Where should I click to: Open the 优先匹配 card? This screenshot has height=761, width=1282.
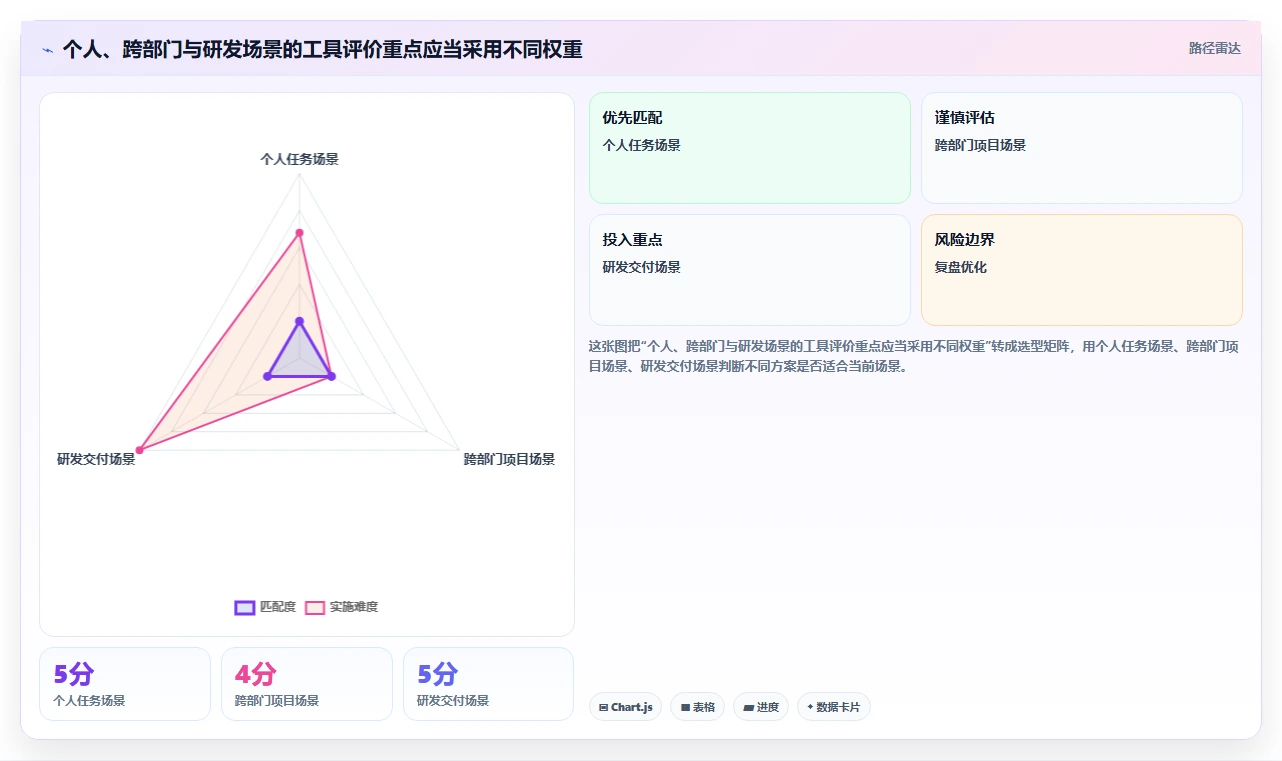point(750,148)
